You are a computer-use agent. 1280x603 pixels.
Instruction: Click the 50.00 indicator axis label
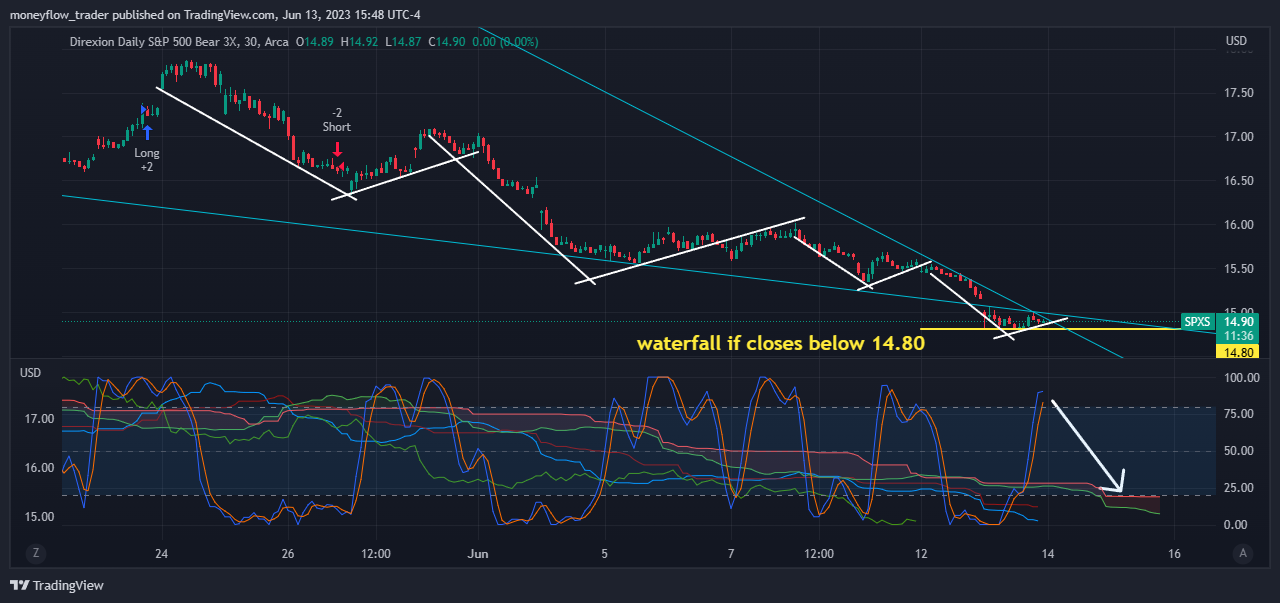(x=1240, y=451)
